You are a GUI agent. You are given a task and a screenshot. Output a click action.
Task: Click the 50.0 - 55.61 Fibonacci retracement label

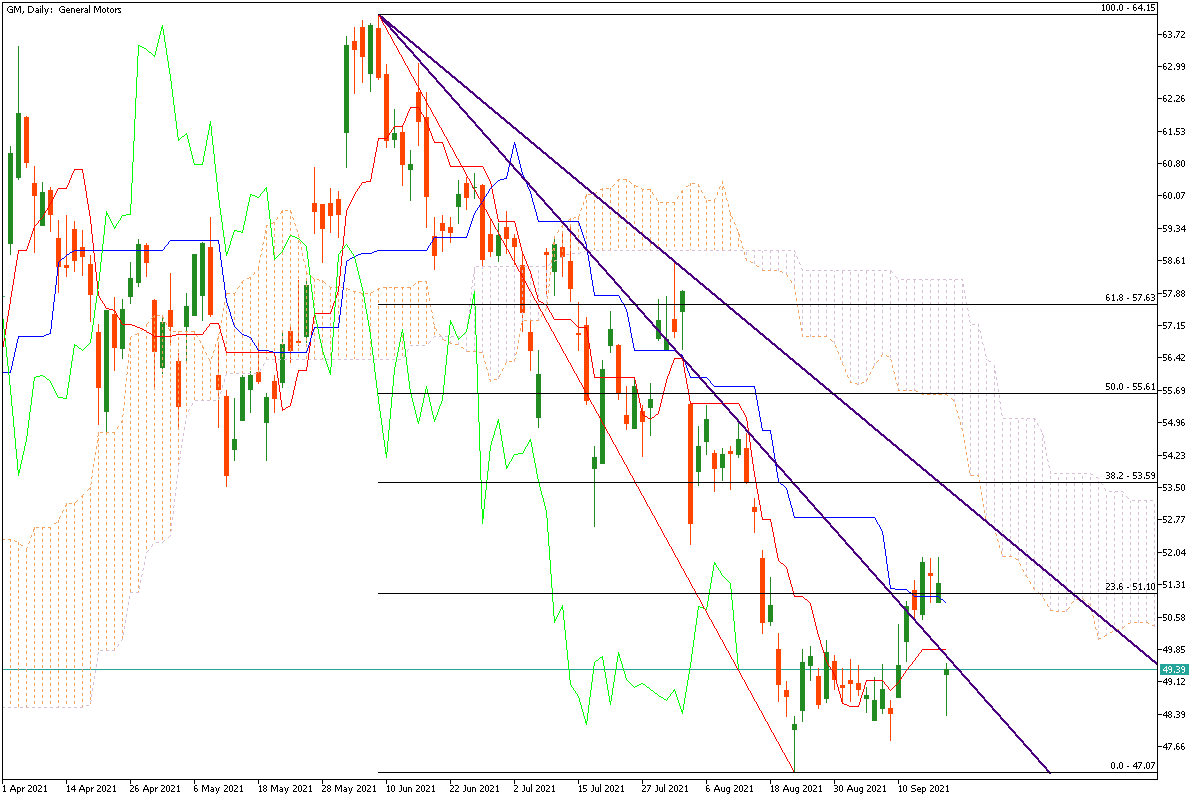(x=1130, y=386)
